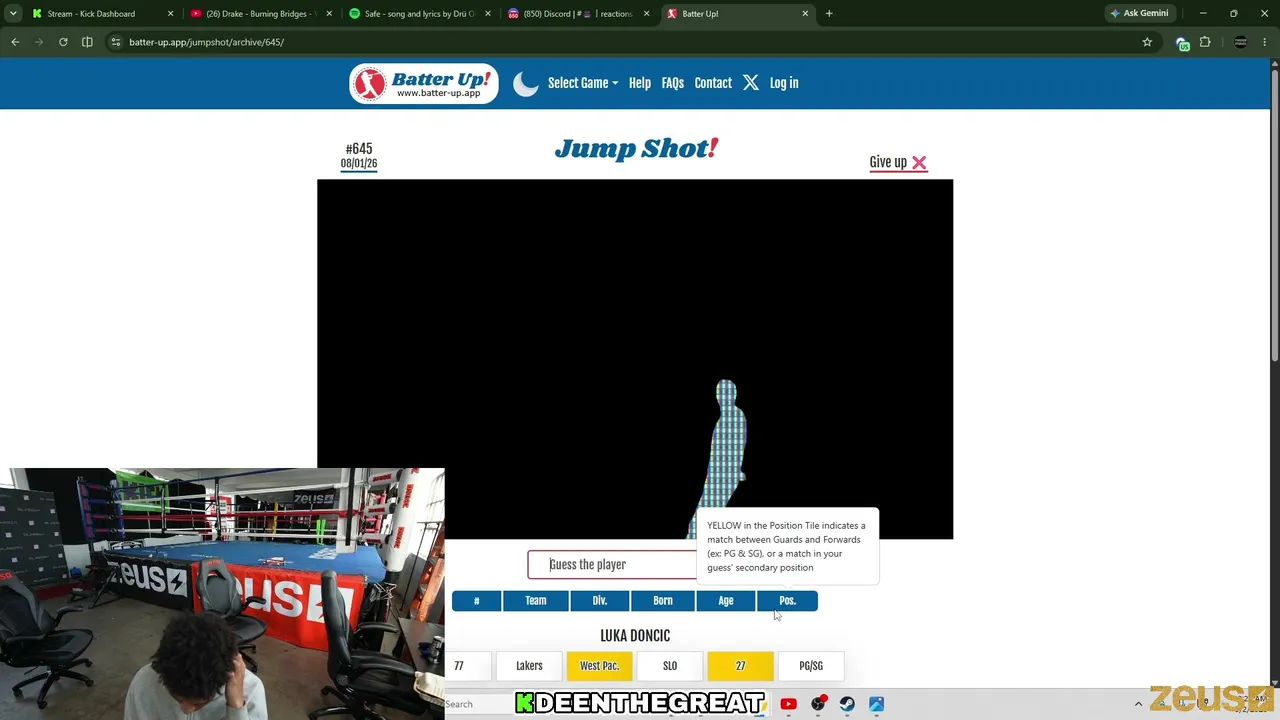Image resolution: width=1280 pixels, height=720 pixels.
Task: Open the Help page link
Action: (640, 83)
